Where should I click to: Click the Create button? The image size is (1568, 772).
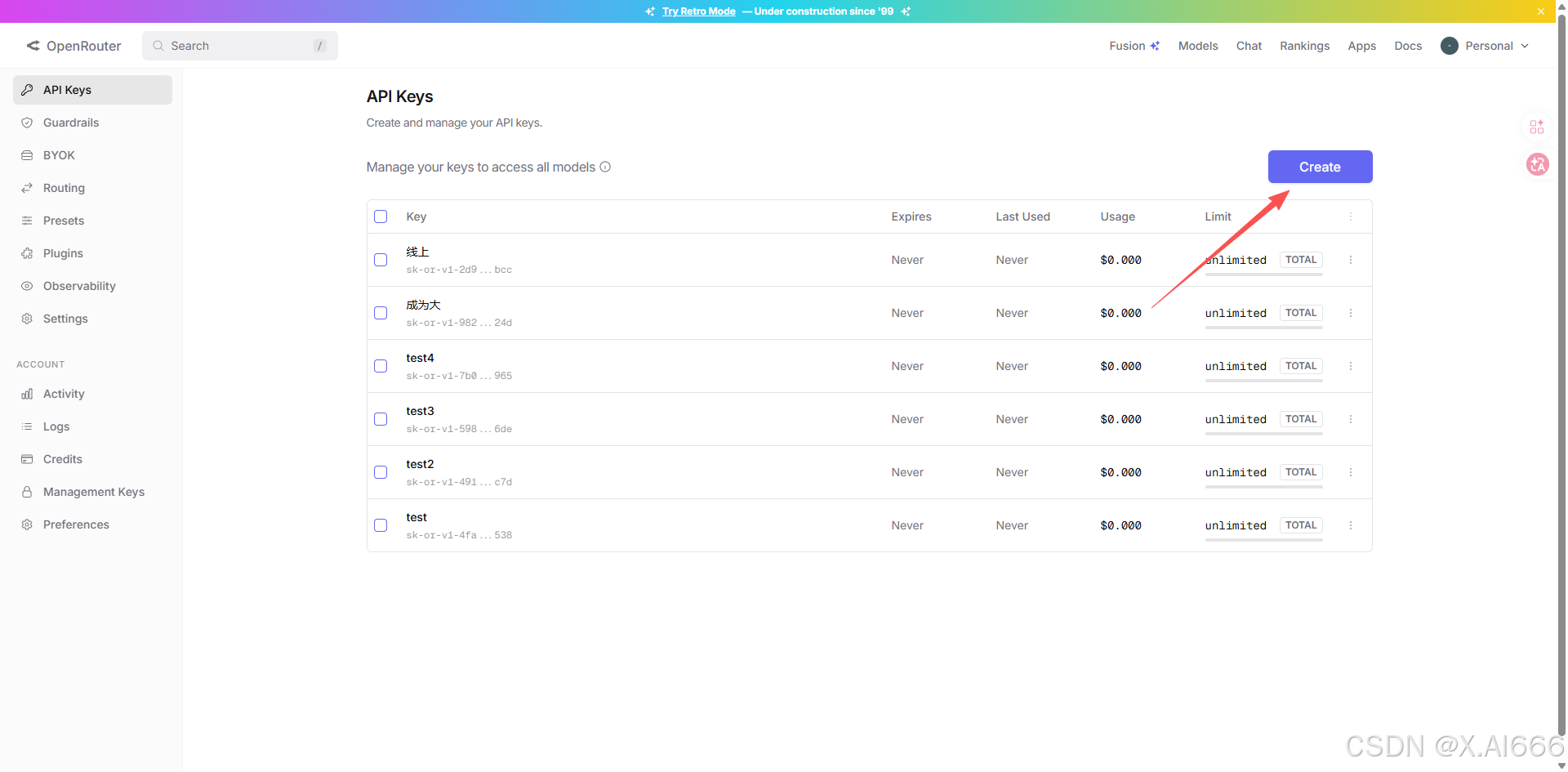[x=1320, y=167]
